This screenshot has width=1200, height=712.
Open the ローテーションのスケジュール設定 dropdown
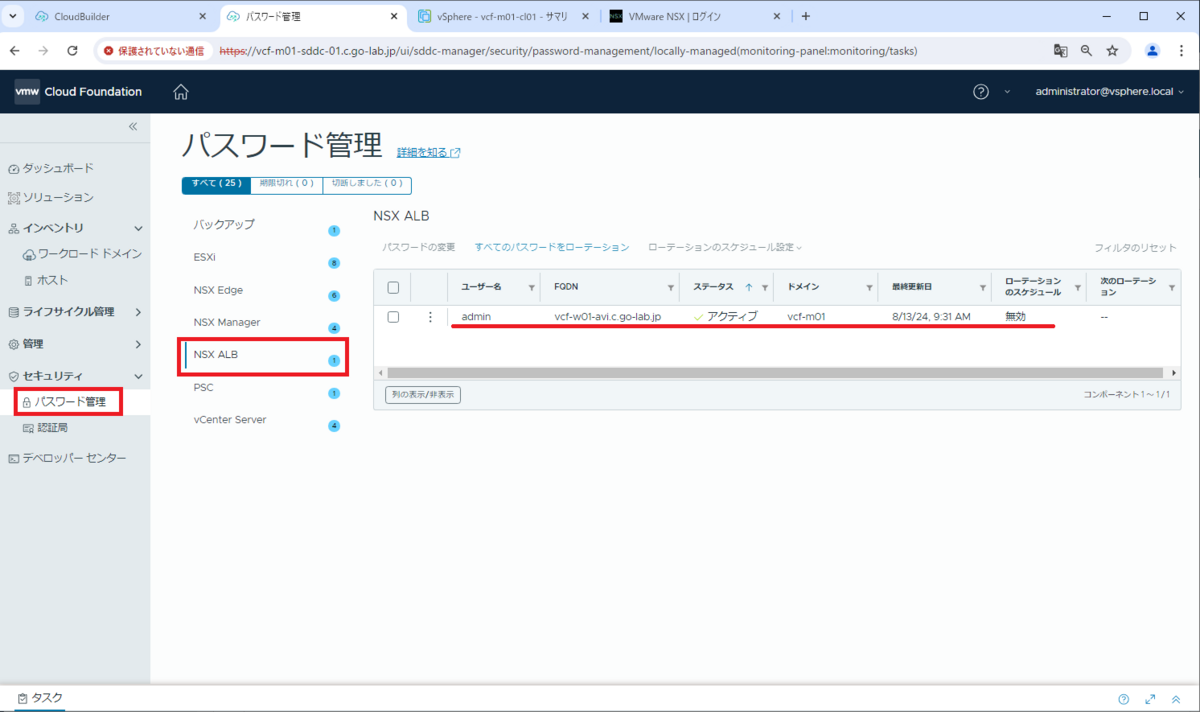(x=725, y=247)
